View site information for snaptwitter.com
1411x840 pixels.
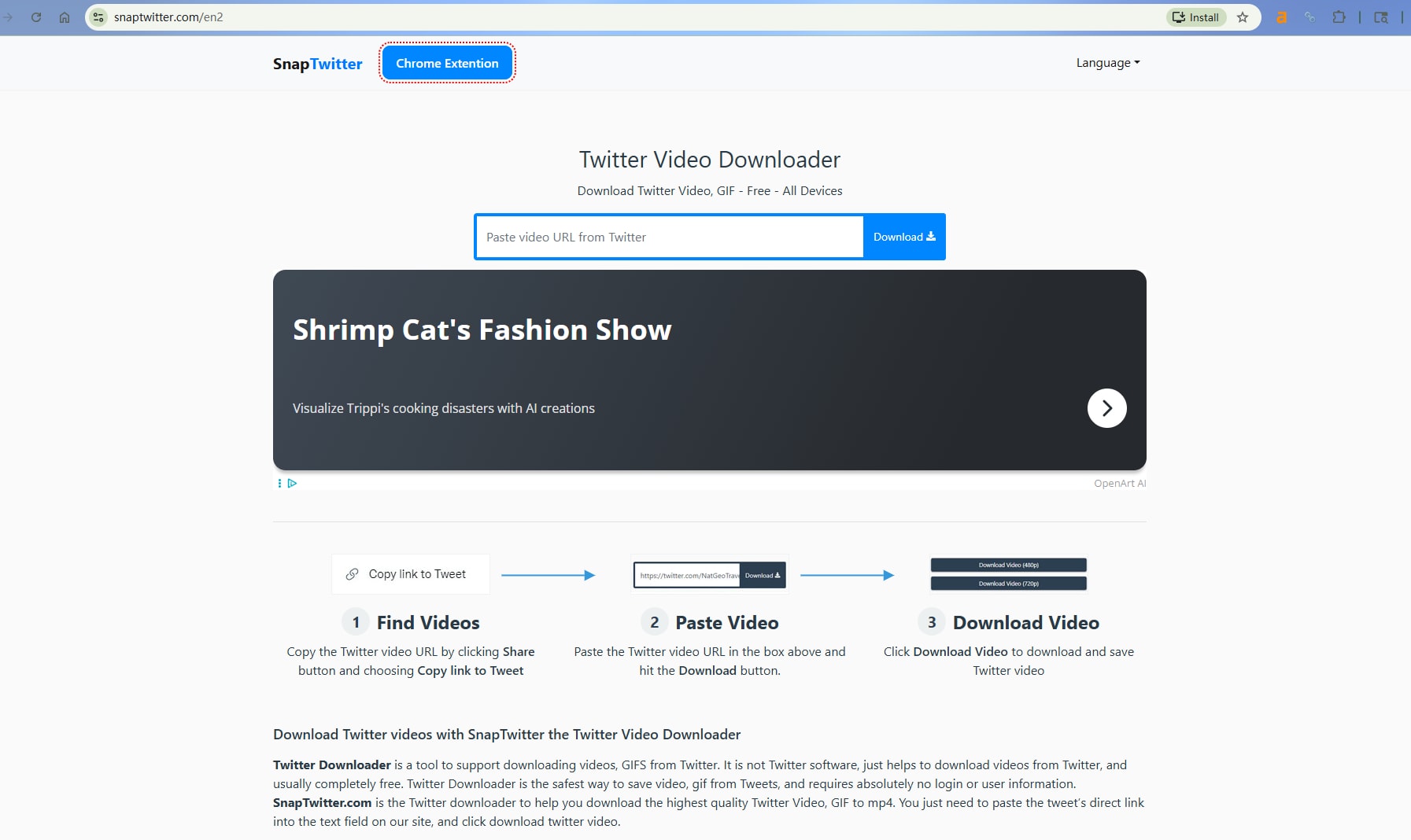pos(98,17)
